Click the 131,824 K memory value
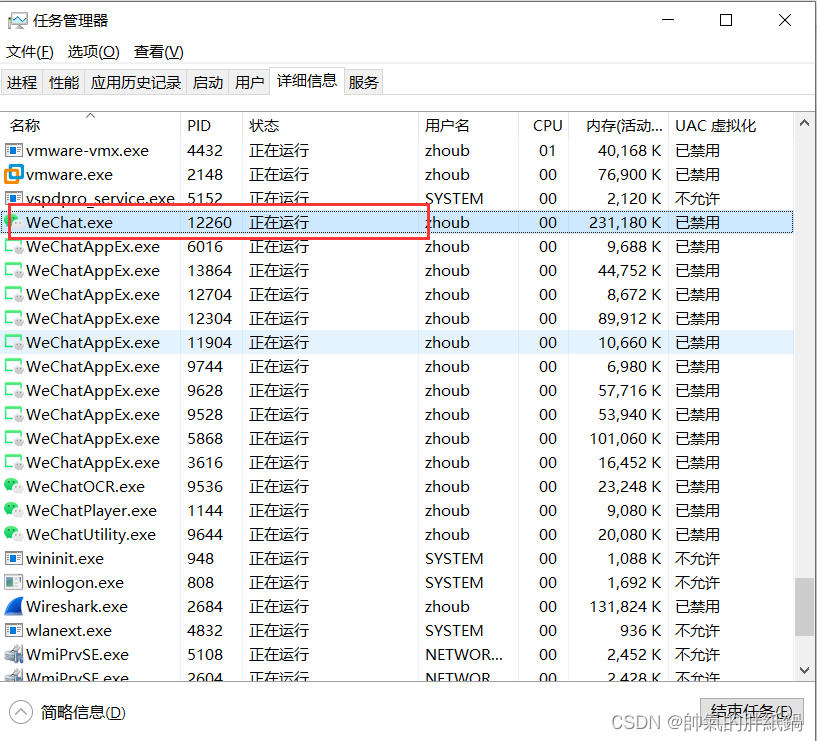The height and width of the screenshot is (741, 817). pos(625,607)
